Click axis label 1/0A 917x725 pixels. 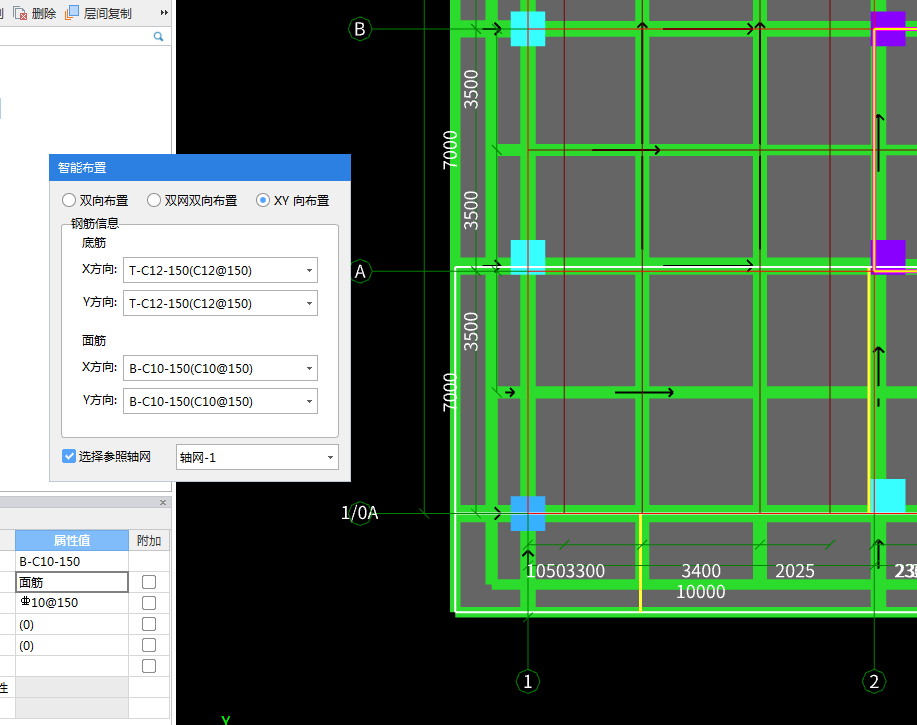360,513
